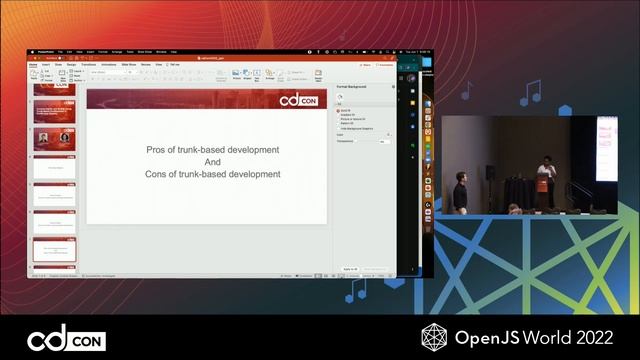Click the Comments button in the status bar

tap(304, 276)
